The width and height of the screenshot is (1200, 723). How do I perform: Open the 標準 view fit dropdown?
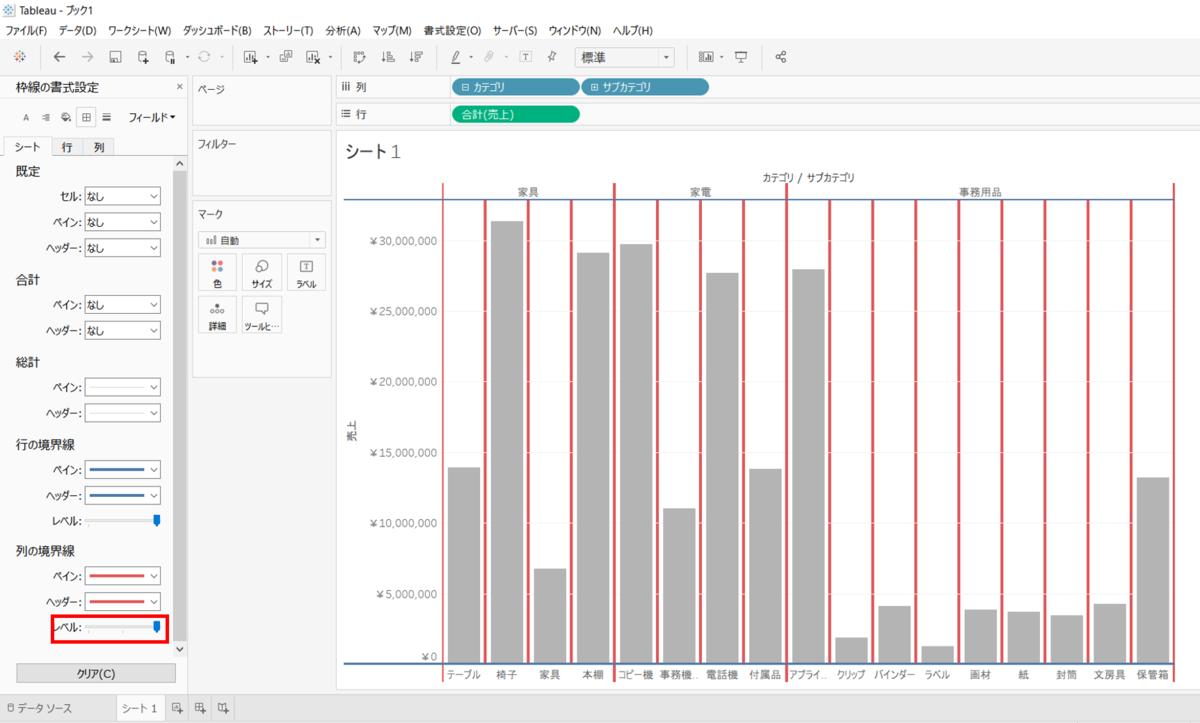tap(625, 57)
